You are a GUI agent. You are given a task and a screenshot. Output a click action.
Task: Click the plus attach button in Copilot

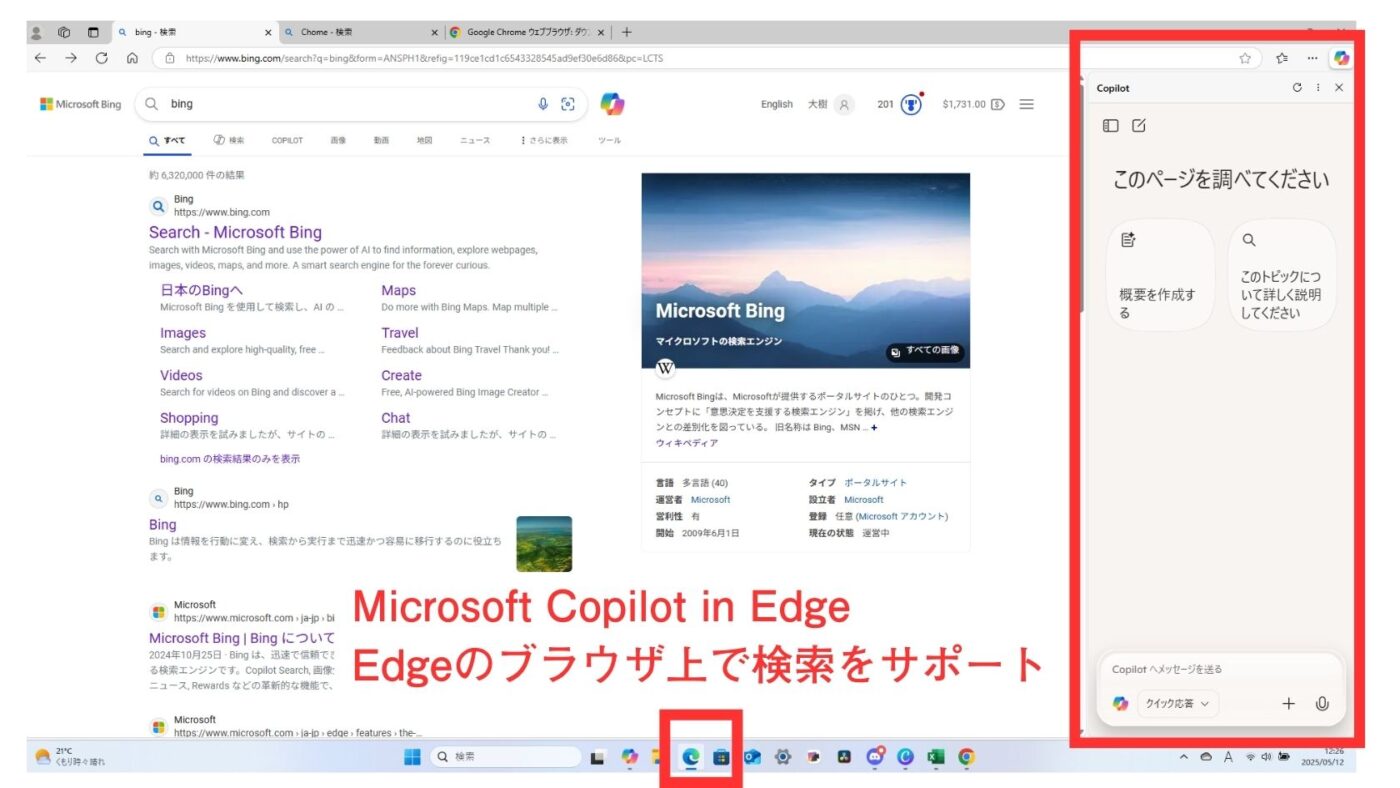tap(1288, 703)
